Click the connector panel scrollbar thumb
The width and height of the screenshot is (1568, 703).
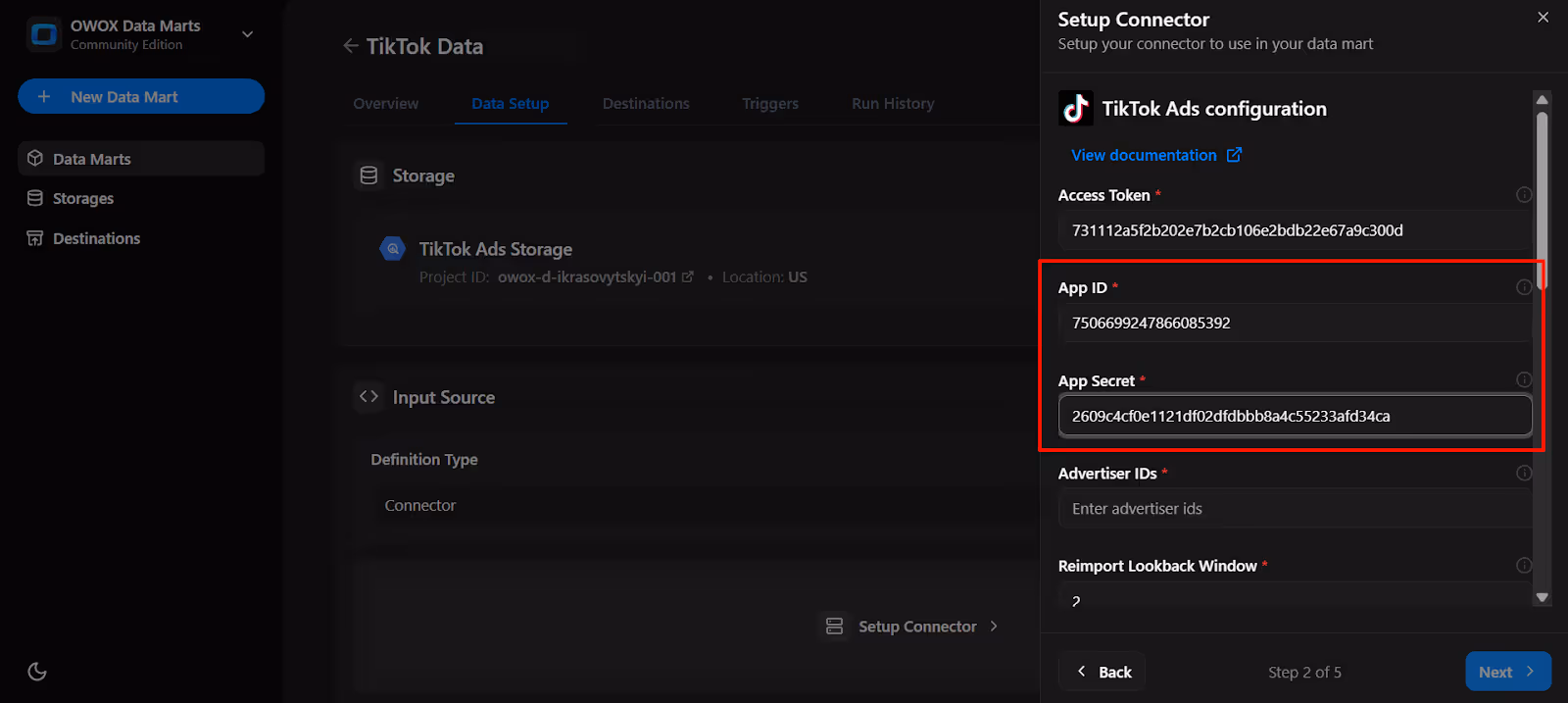pos(1543,200)
